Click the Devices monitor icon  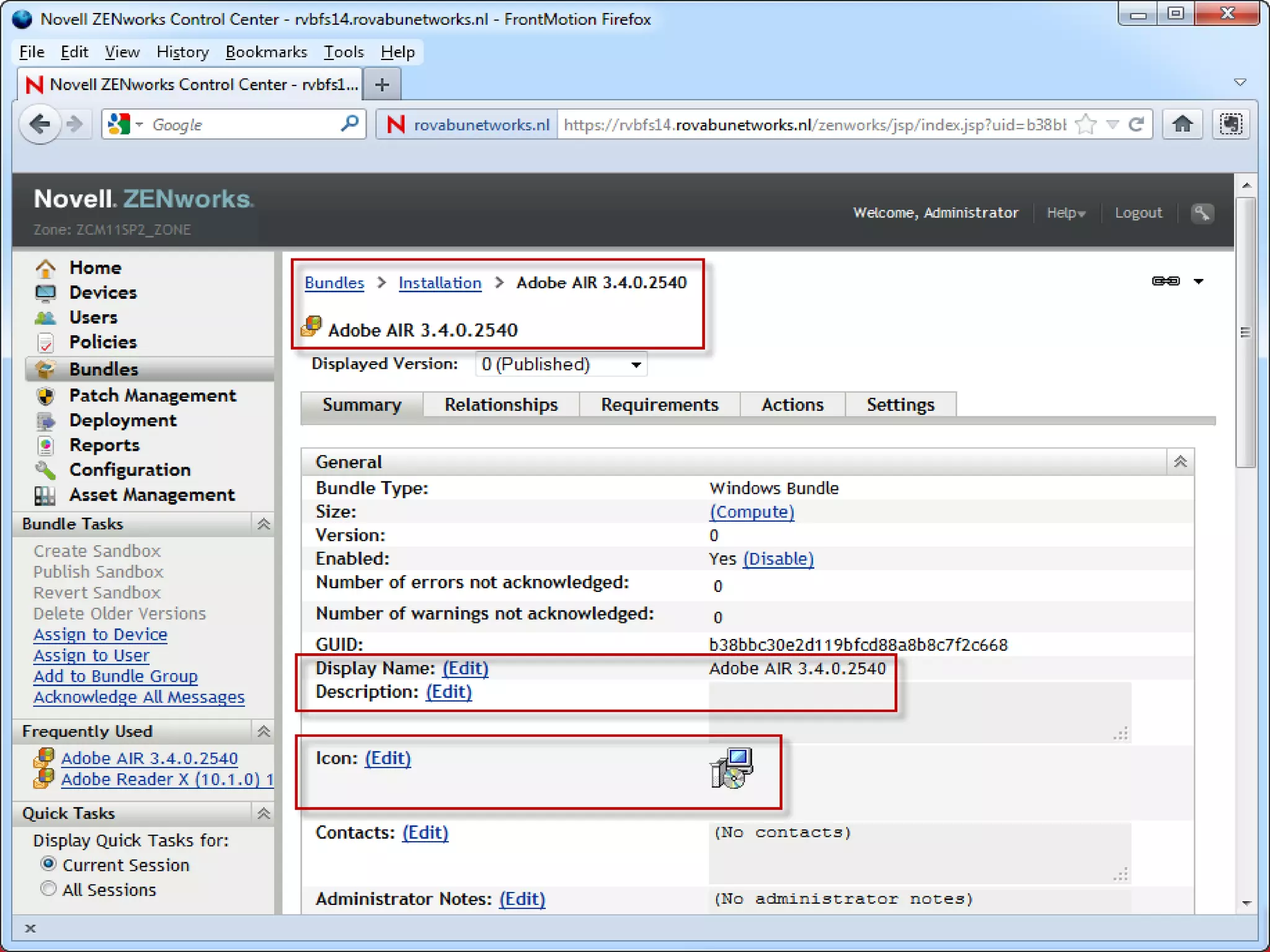(45, 293)
